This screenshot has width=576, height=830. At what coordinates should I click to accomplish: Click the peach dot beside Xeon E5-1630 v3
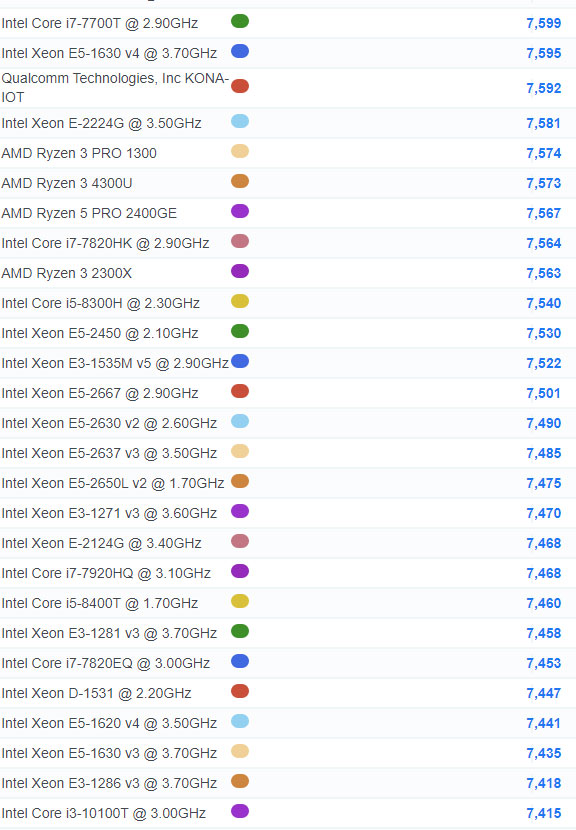click(x=240, y=751)
